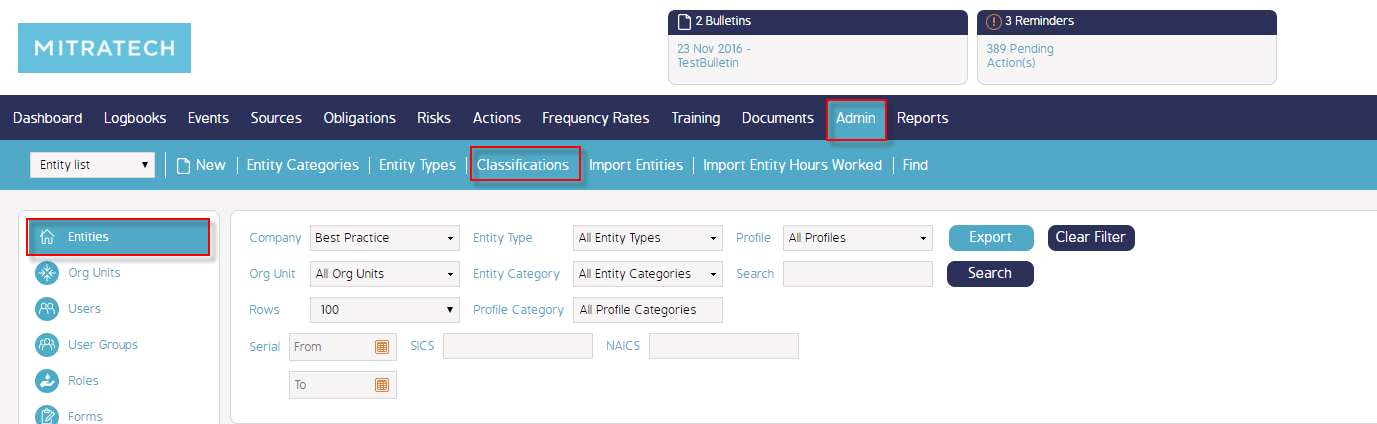
Task: Open the 389 Pending Action(s) link
Action: point(1020,55)
